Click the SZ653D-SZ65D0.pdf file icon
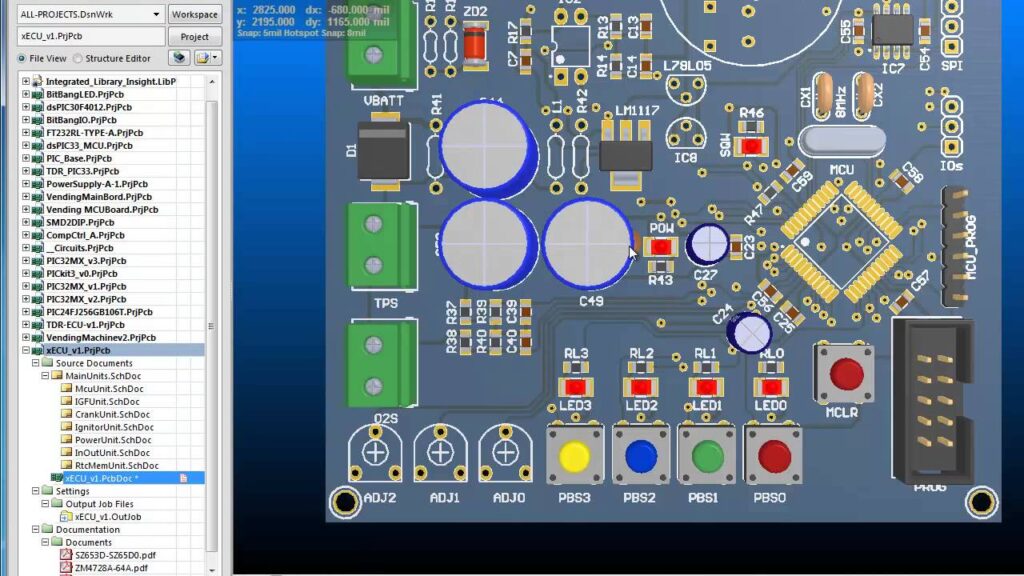The height and width of the screenshot is (576, 1024). tap(66, 555)
